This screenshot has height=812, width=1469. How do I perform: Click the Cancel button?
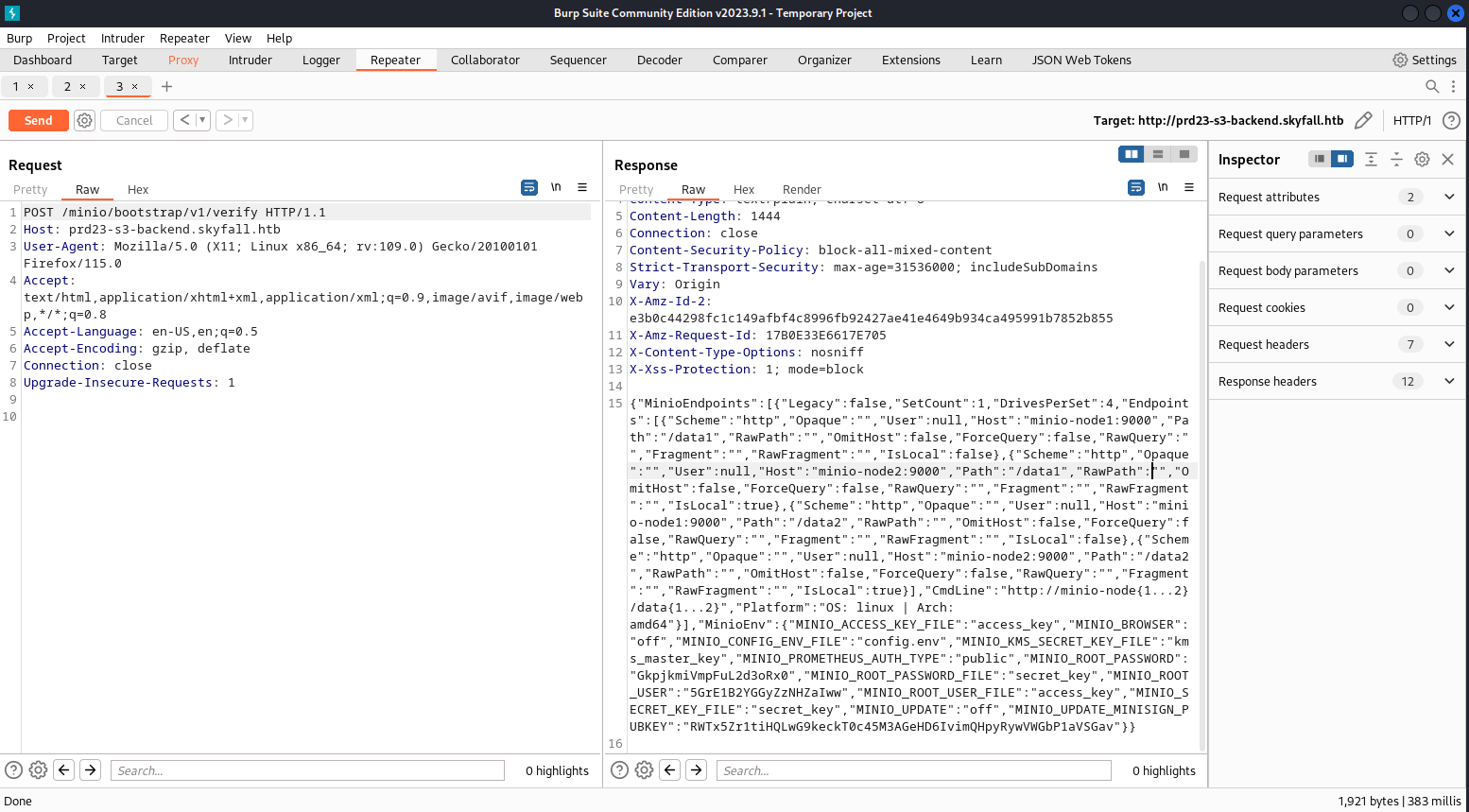[x=134, y=120]
